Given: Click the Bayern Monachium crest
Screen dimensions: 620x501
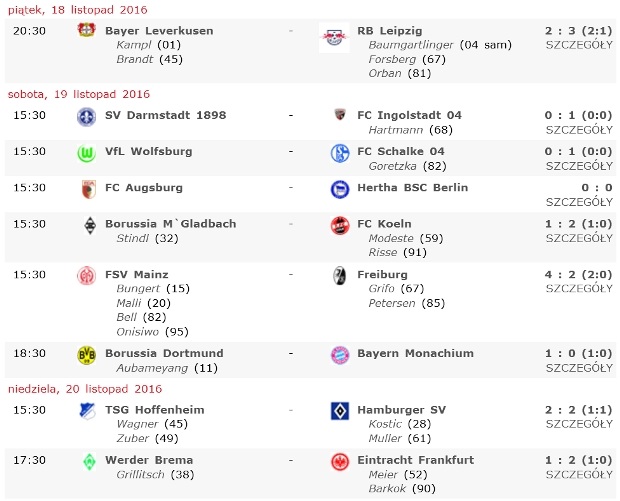Looking at the screenshot, I should [x=339, y=354].
